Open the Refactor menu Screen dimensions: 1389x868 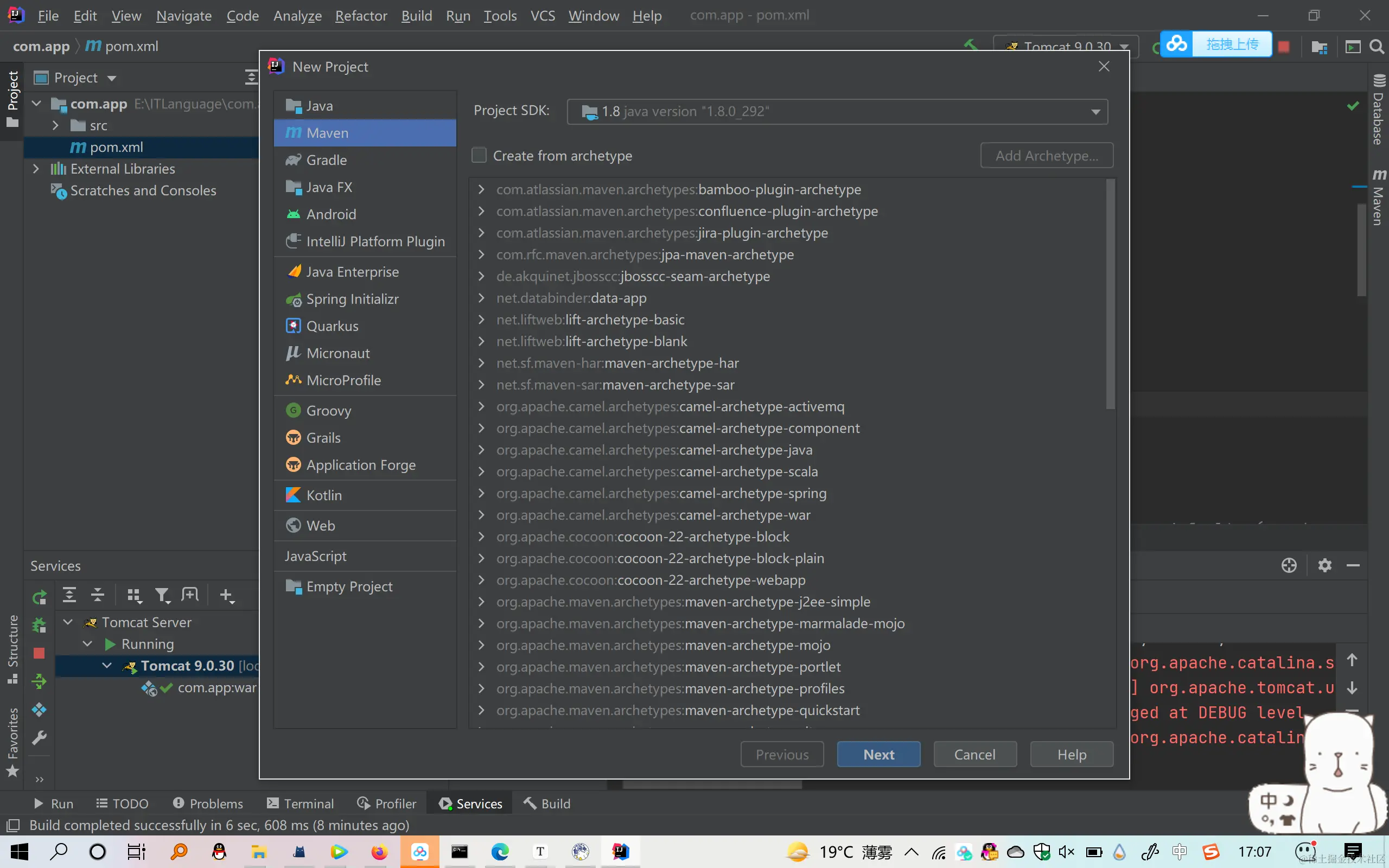(x=360, y=16)
